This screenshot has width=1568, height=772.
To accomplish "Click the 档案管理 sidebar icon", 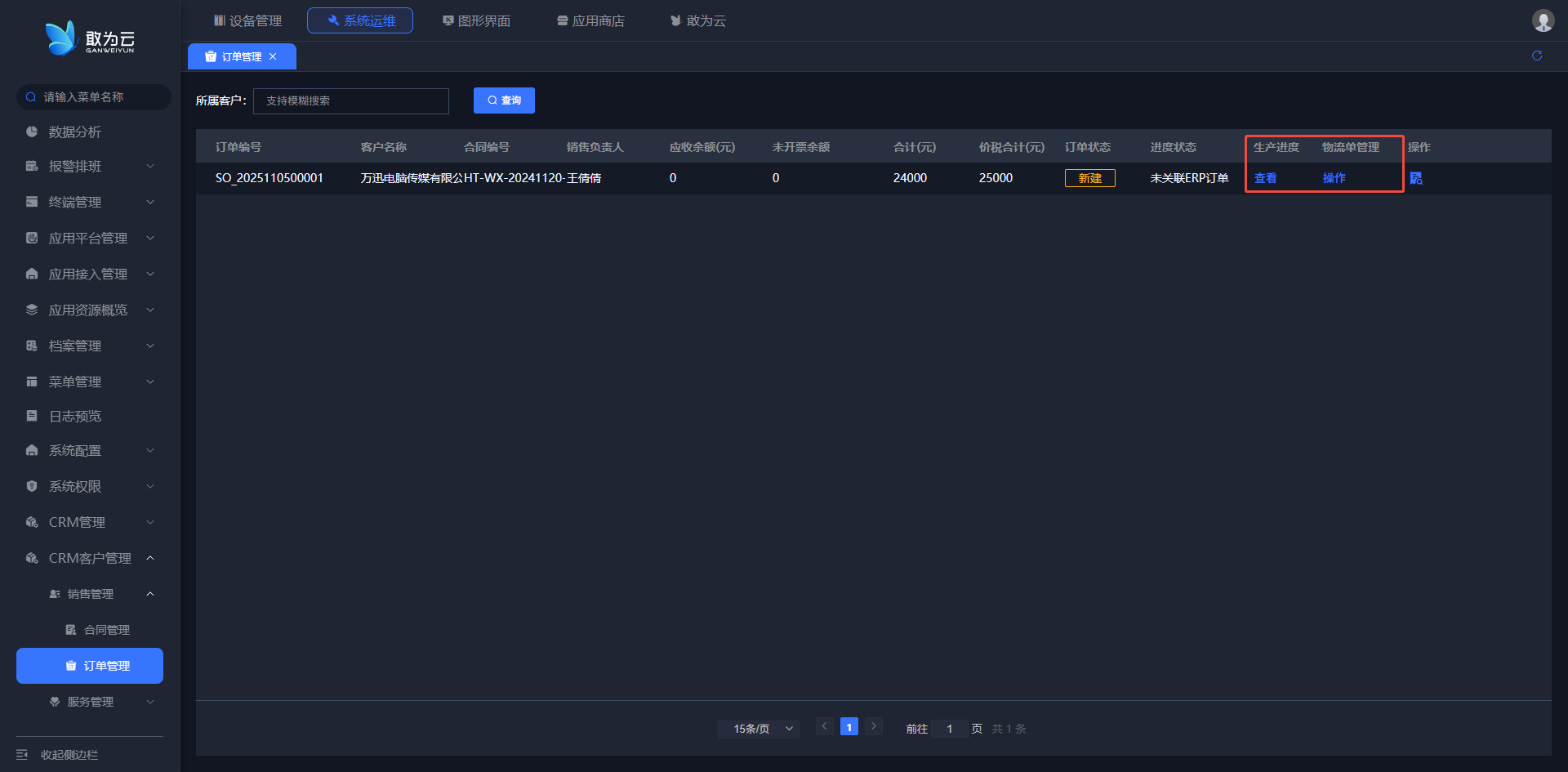I will [x=32, y=346].
